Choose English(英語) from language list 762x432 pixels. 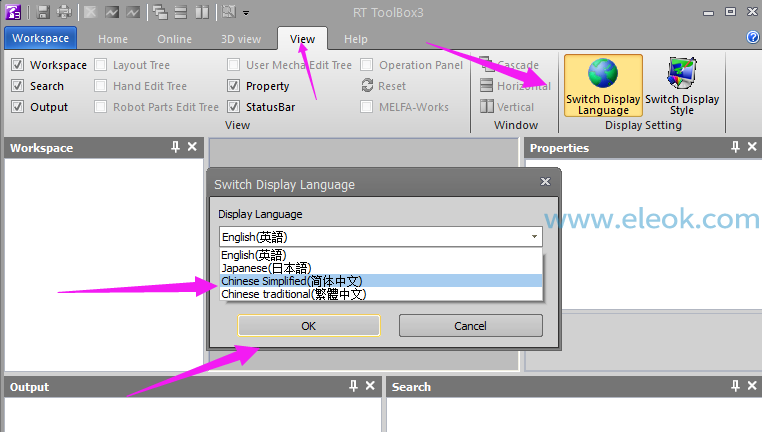(381, 255)
